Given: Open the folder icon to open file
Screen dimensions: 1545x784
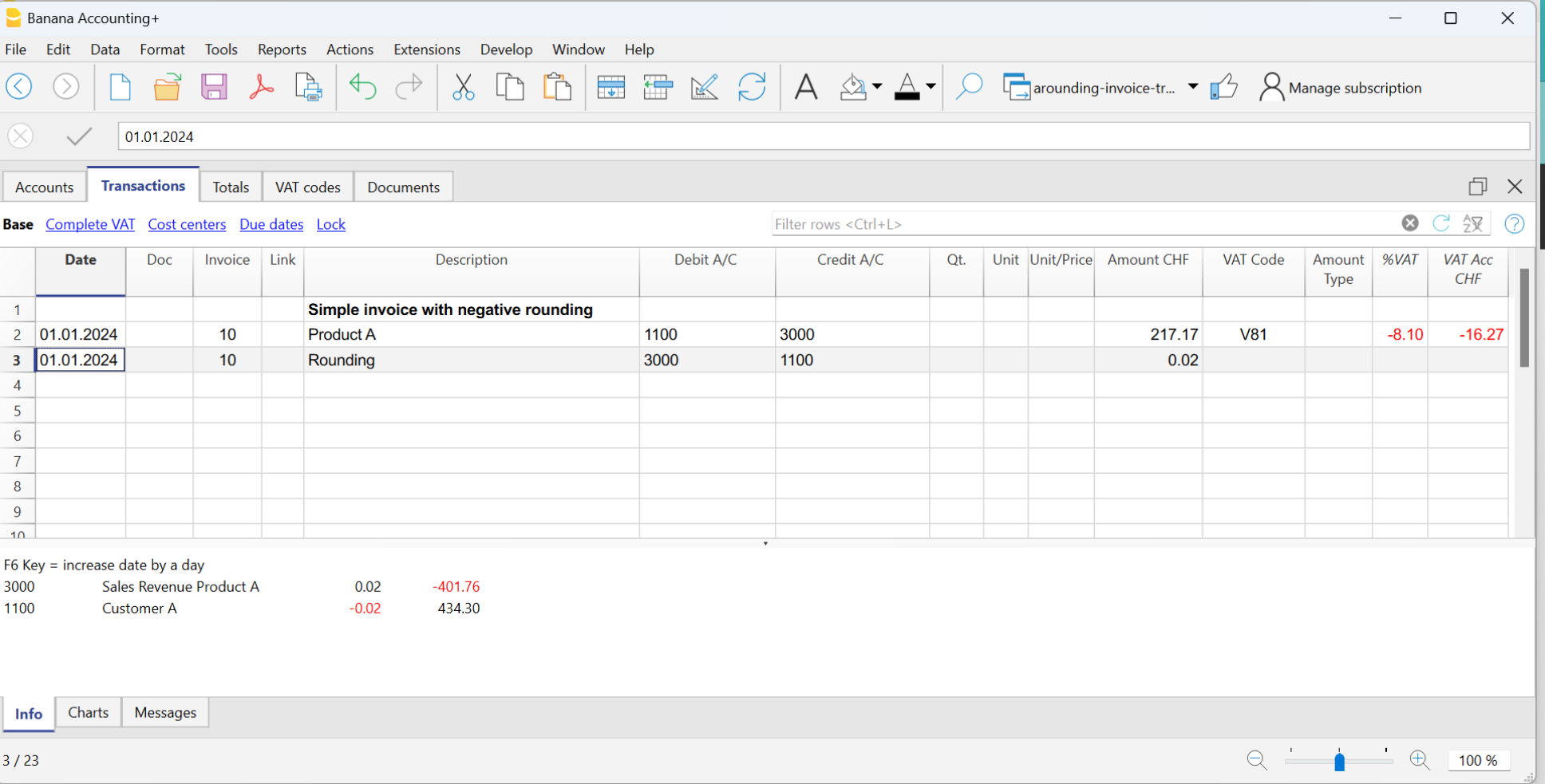Looking at the screenshot, I should 167,87.
